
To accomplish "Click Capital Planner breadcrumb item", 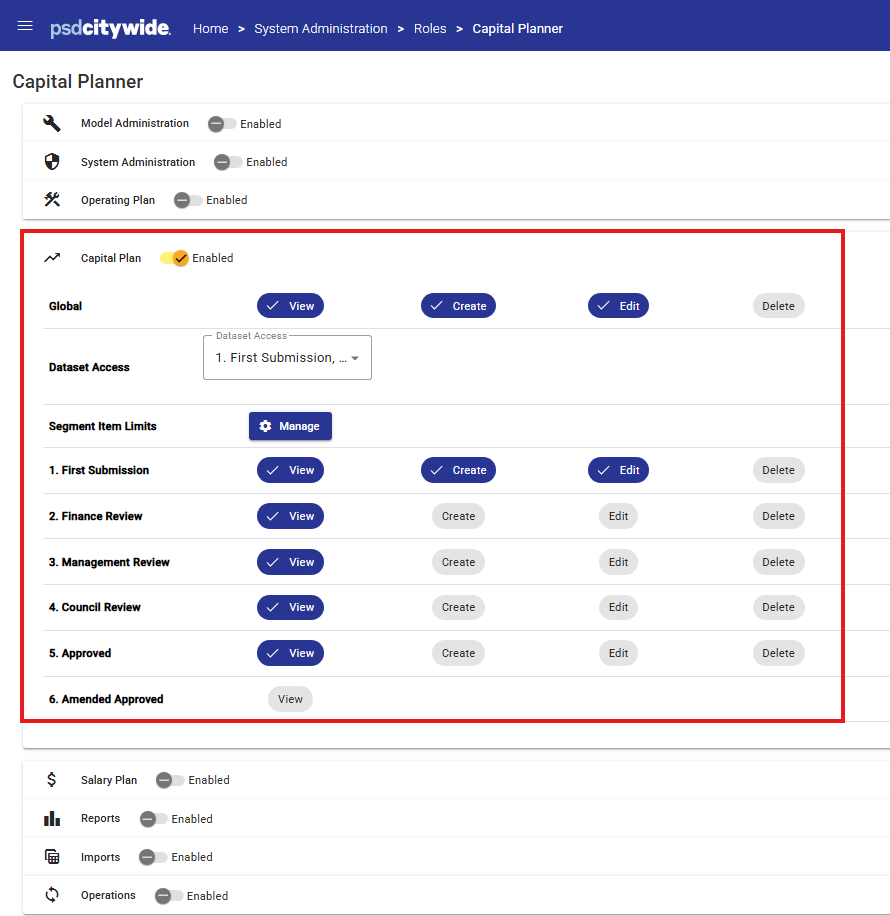I will pos(518,29).
